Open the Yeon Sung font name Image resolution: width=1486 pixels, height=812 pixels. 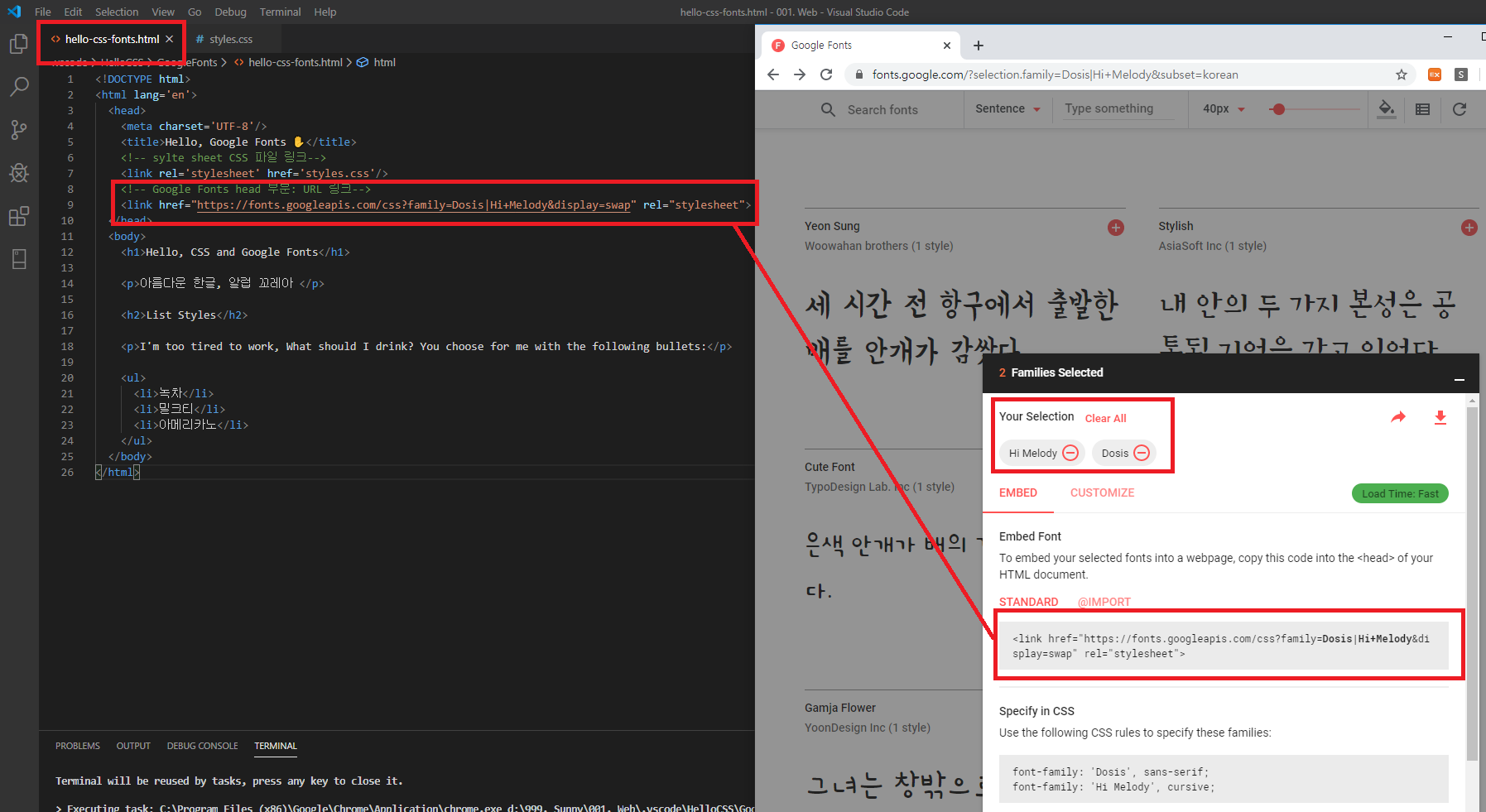tap(832, 226)
